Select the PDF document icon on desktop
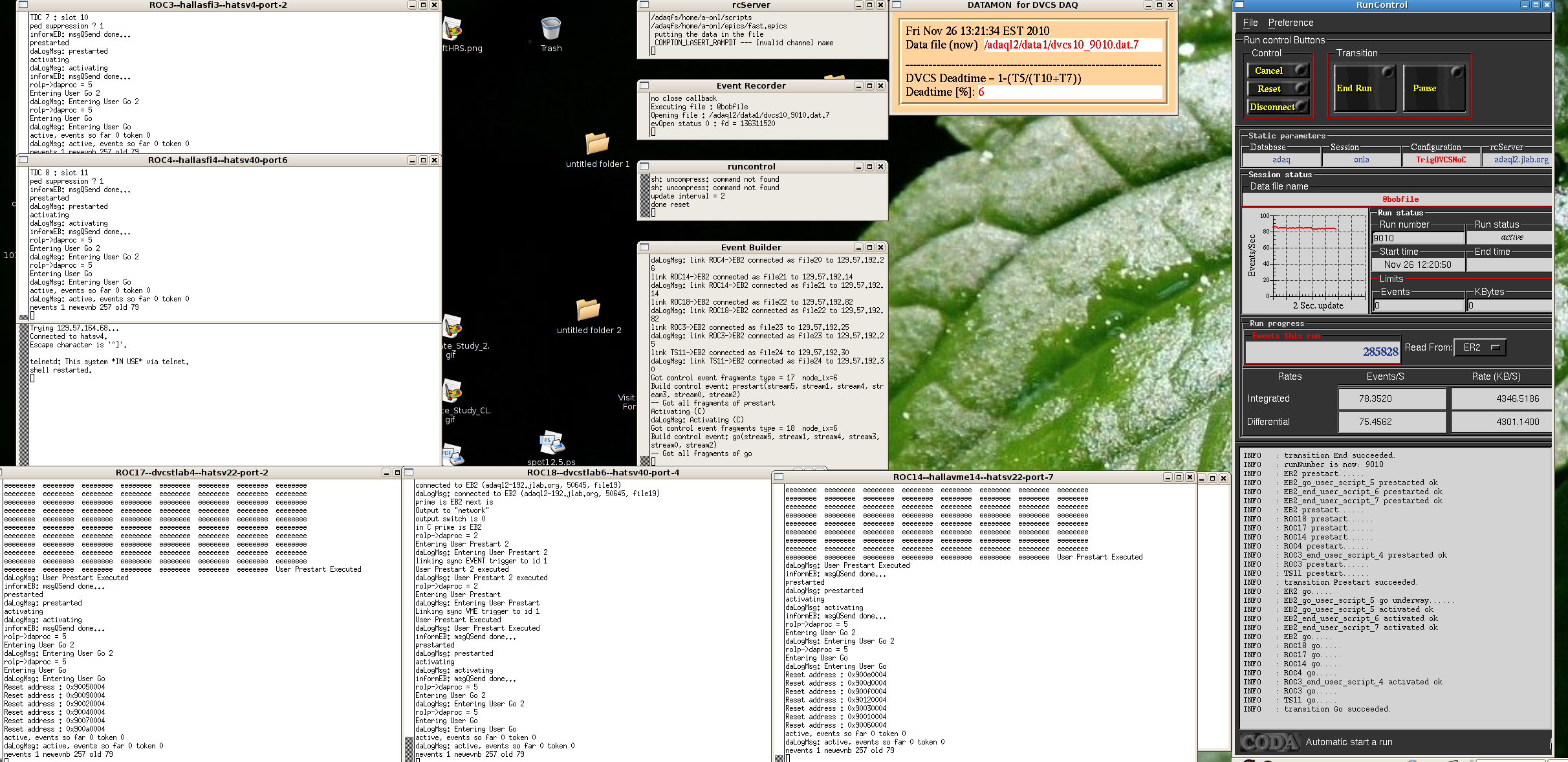The image size is (1568, 762). click(453, 455)
